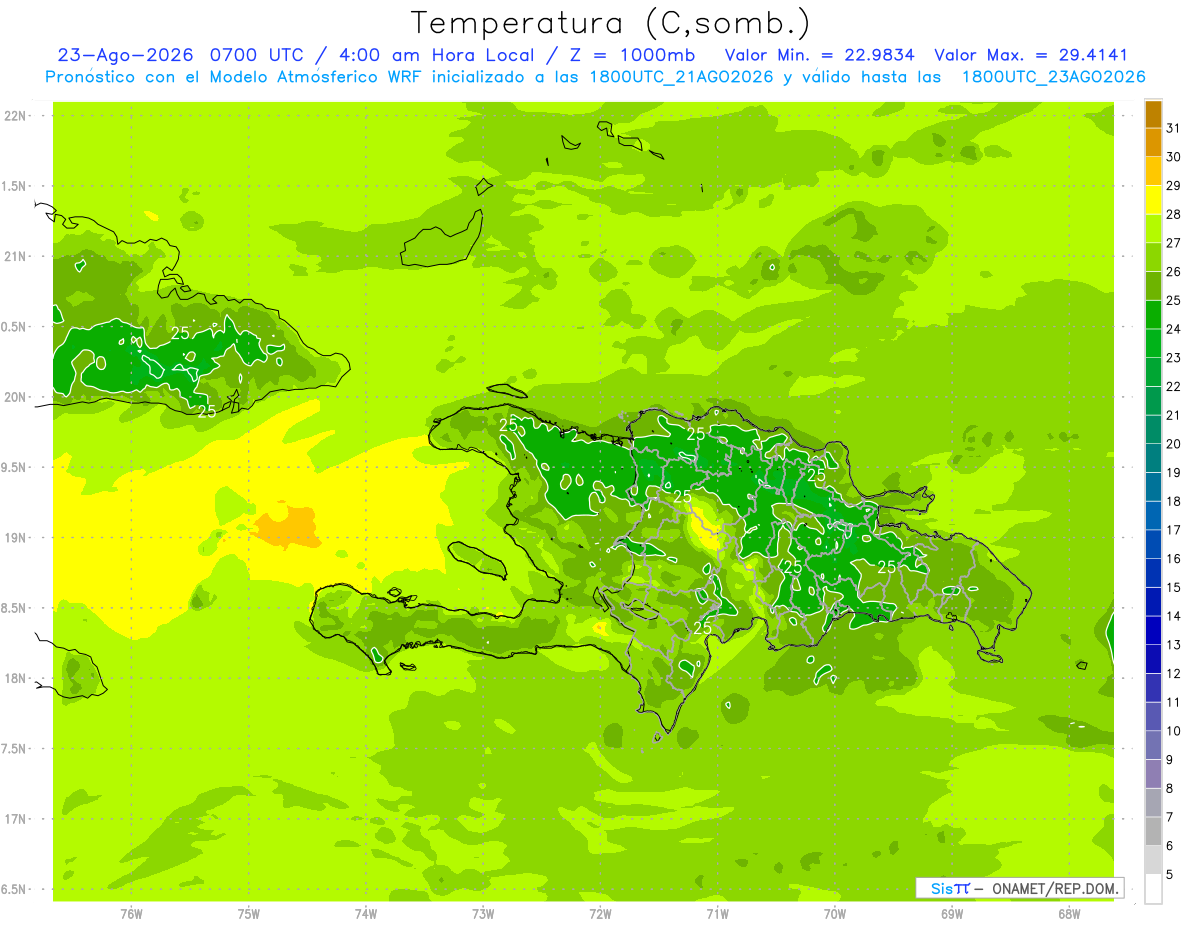Image resolution: width=1200 pixels, height=927 pixels.
Task: Click the title "Temperatura (C,somb.)"
Action: 611,23
